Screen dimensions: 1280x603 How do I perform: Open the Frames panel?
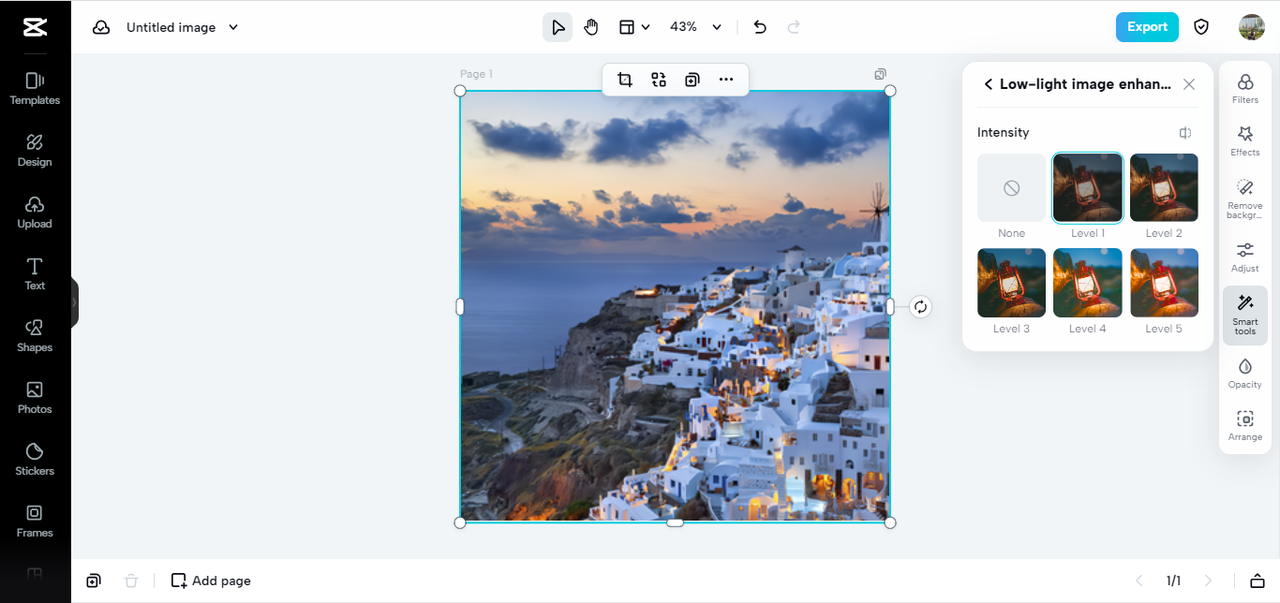(x=35, y=520)
